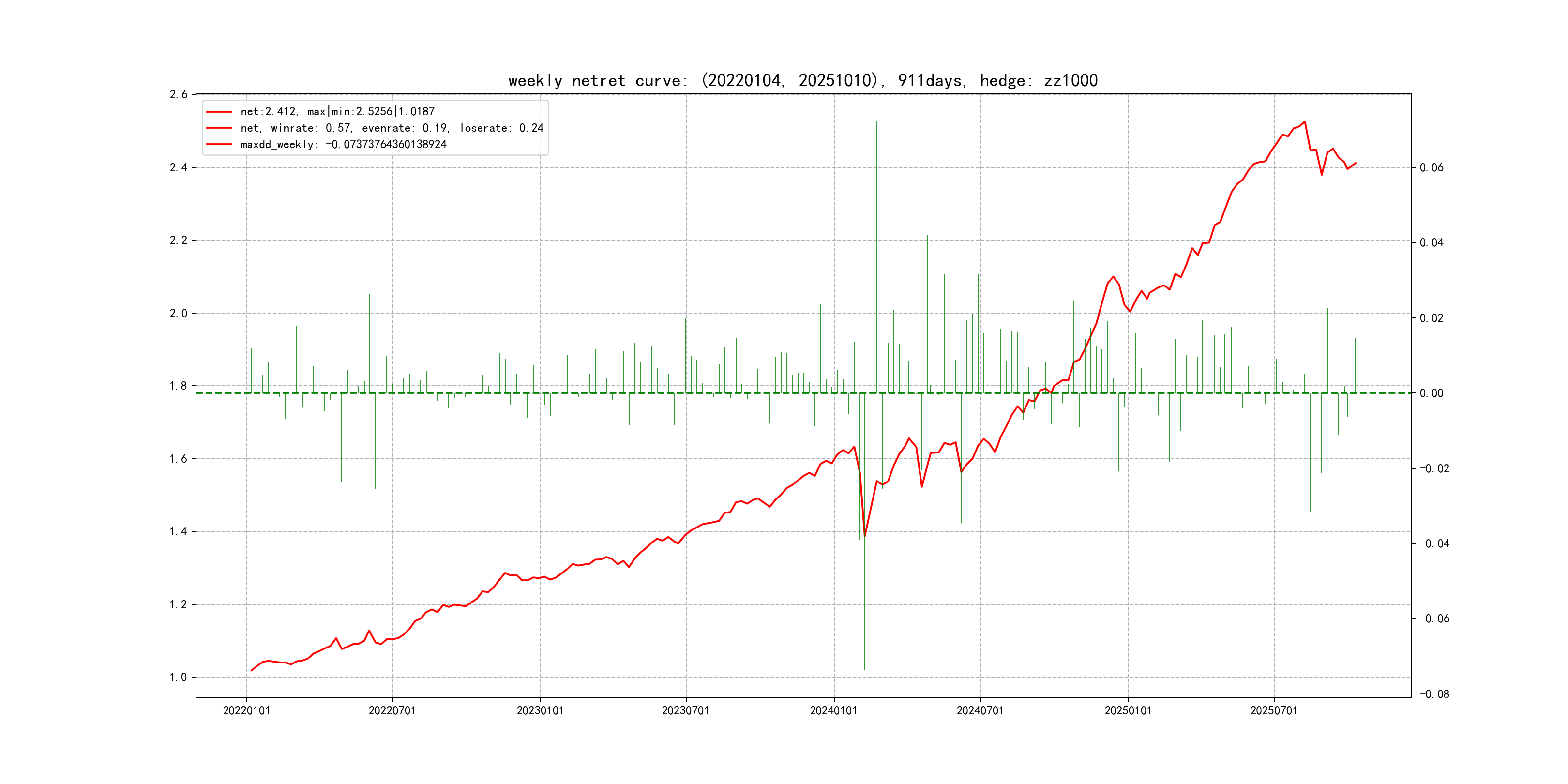Screen dimensions: 1568x784
Task: Click the maxdd_weekly legend entry
Action: pyautogui.click(x=343, y=144)
